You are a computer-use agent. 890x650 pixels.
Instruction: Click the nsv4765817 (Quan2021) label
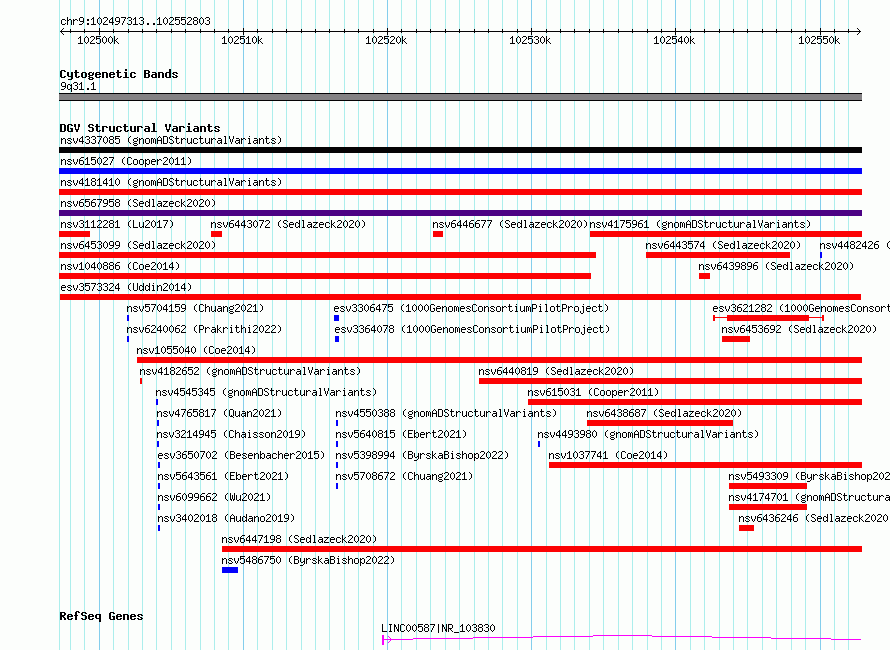coord(219,413)
